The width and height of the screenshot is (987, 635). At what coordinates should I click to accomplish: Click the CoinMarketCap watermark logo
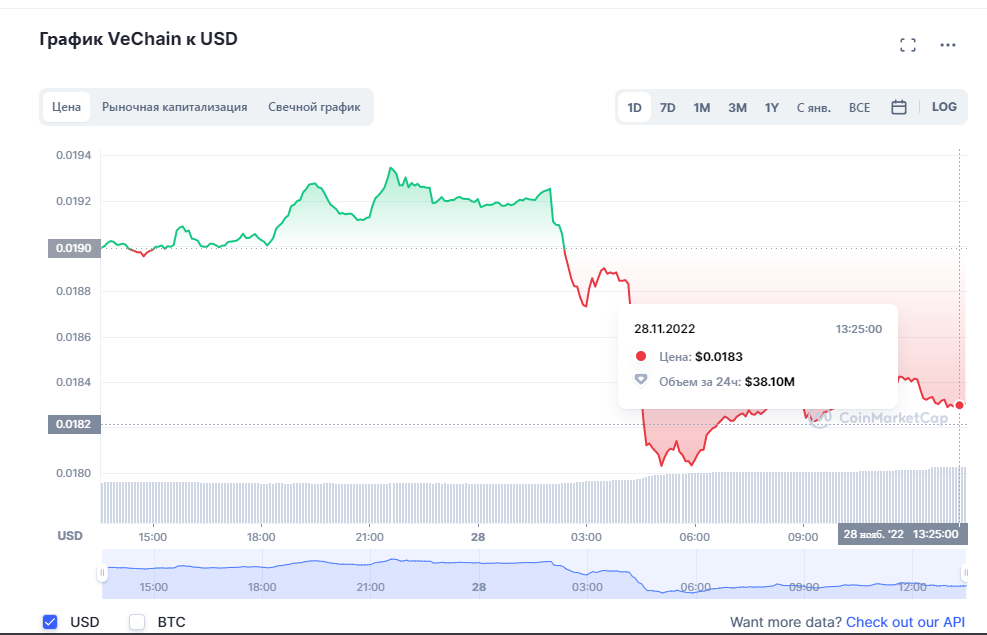pos(878,418)
